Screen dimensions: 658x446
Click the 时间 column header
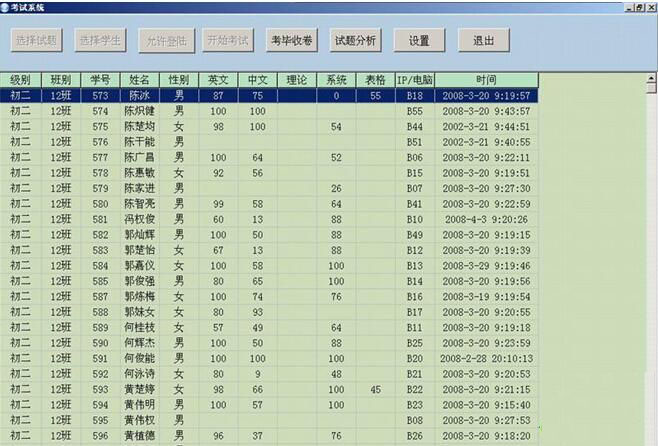(486, 79)
